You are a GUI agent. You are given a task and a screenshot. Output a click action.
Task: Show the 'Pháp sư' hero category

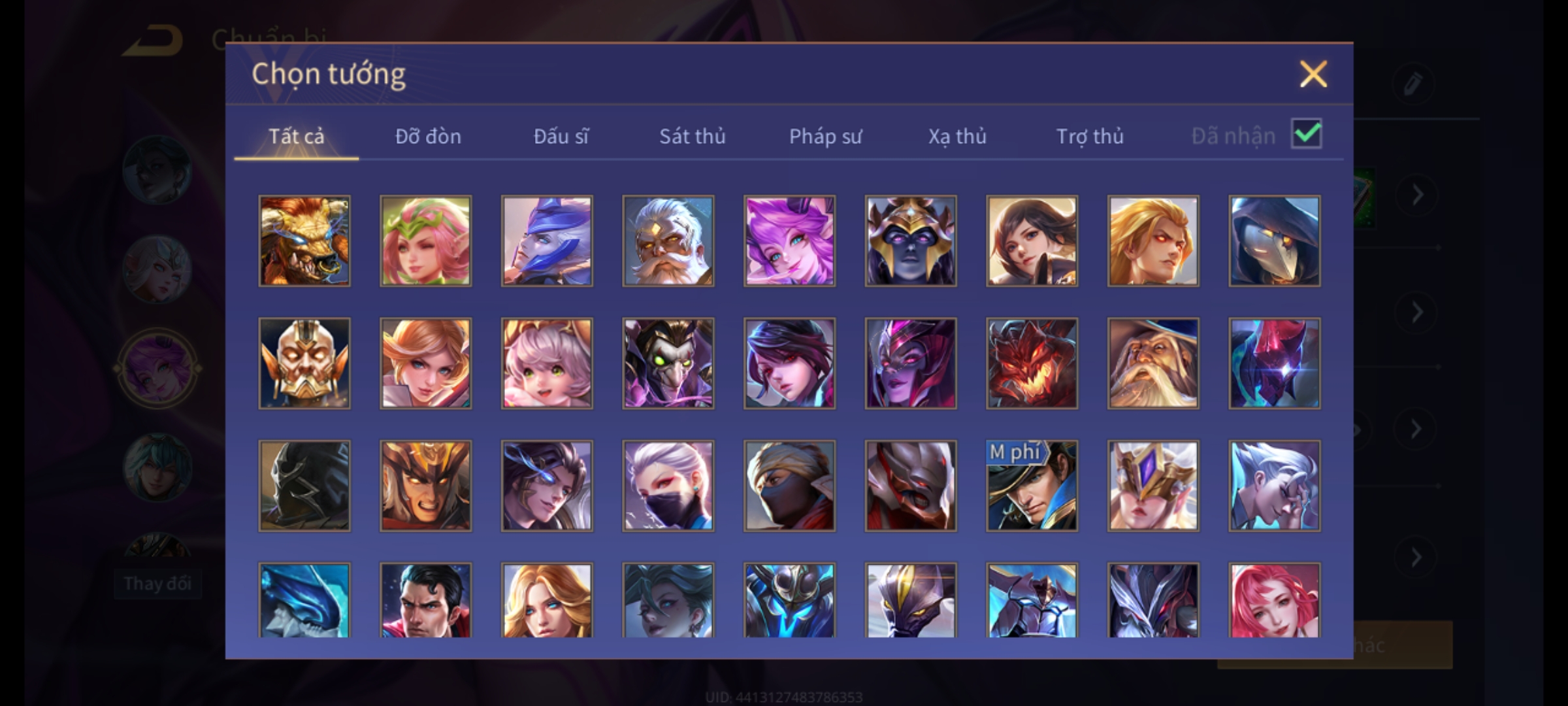coord(825,136)
